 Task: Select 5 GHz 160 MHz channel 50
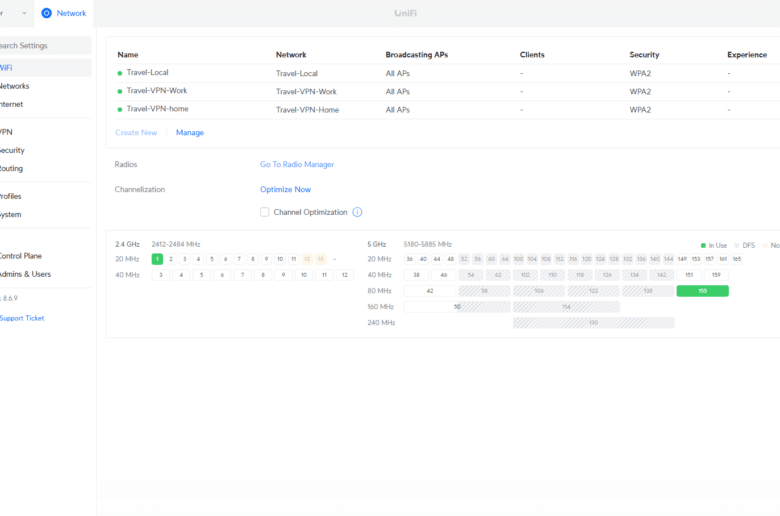click(457, 307)
